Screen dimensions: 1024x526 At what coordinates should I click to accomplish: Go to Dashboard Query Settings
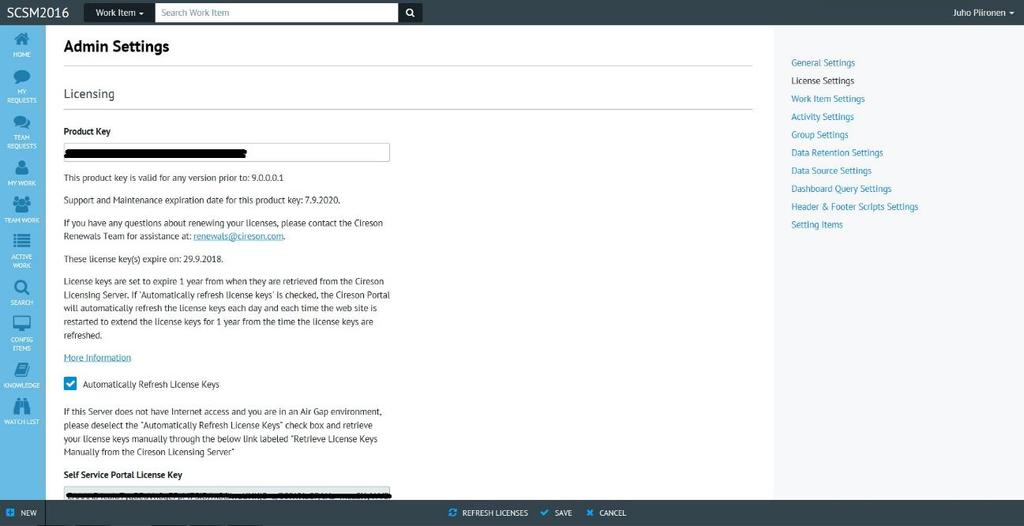(841, 189)
